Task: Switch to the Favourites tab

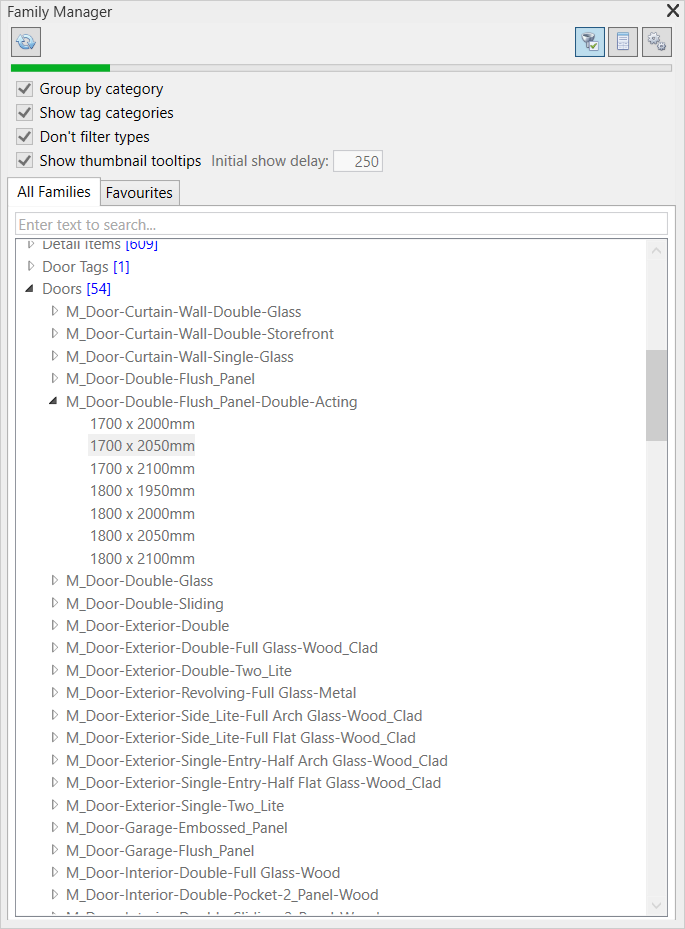Action: click(139, 193)
